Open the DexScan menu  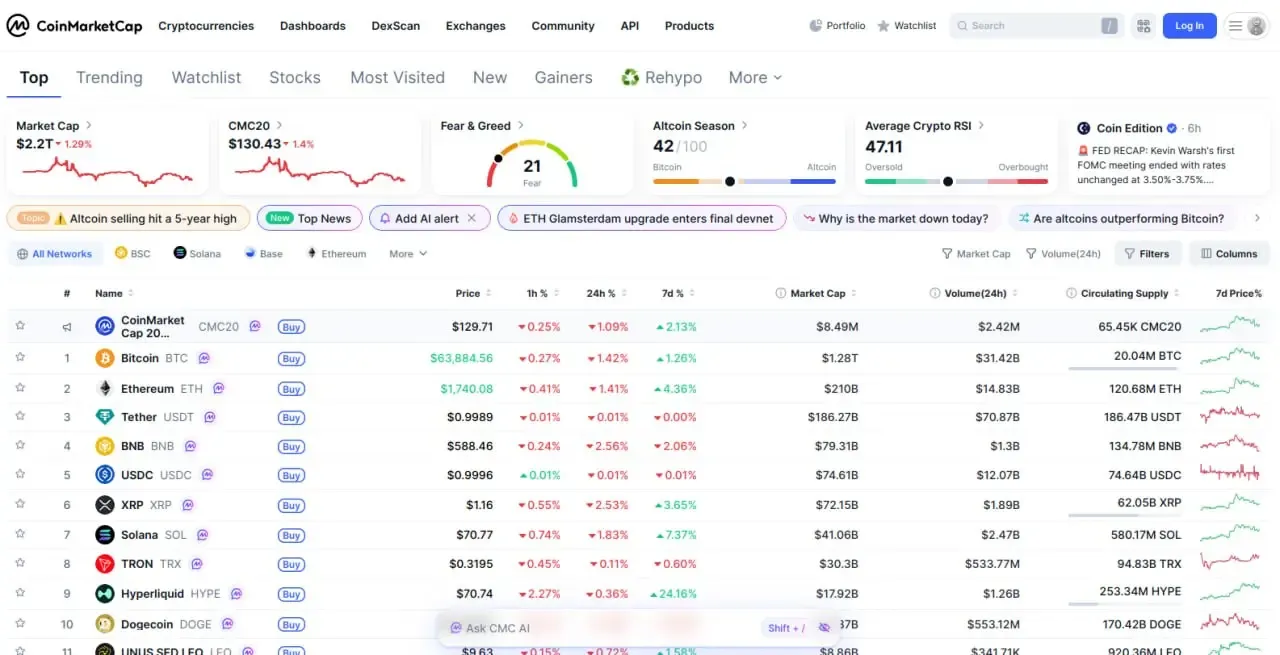pyautogui.click(x=396, y=26)
